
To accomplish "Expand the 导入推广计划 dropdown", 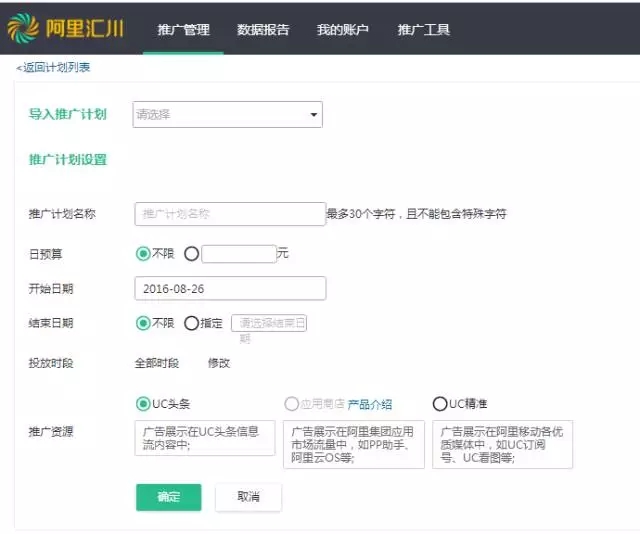I will coord(227,115).
